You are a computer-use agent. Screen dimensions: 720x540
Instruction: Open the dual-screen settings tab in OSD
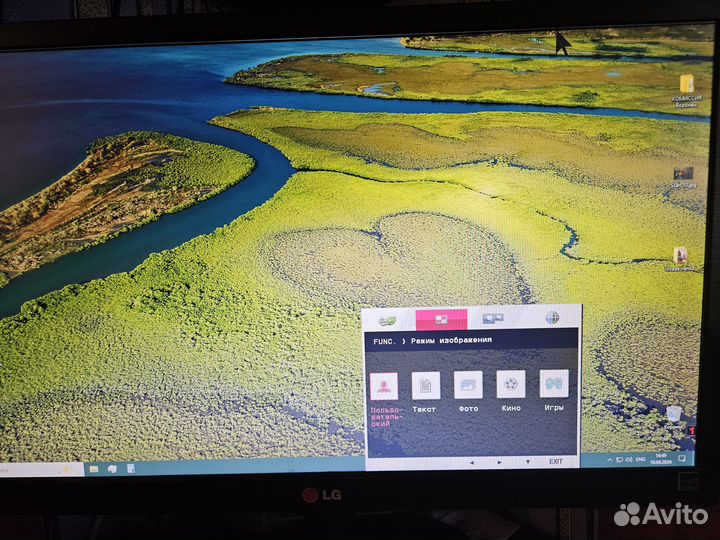[494, 319]
